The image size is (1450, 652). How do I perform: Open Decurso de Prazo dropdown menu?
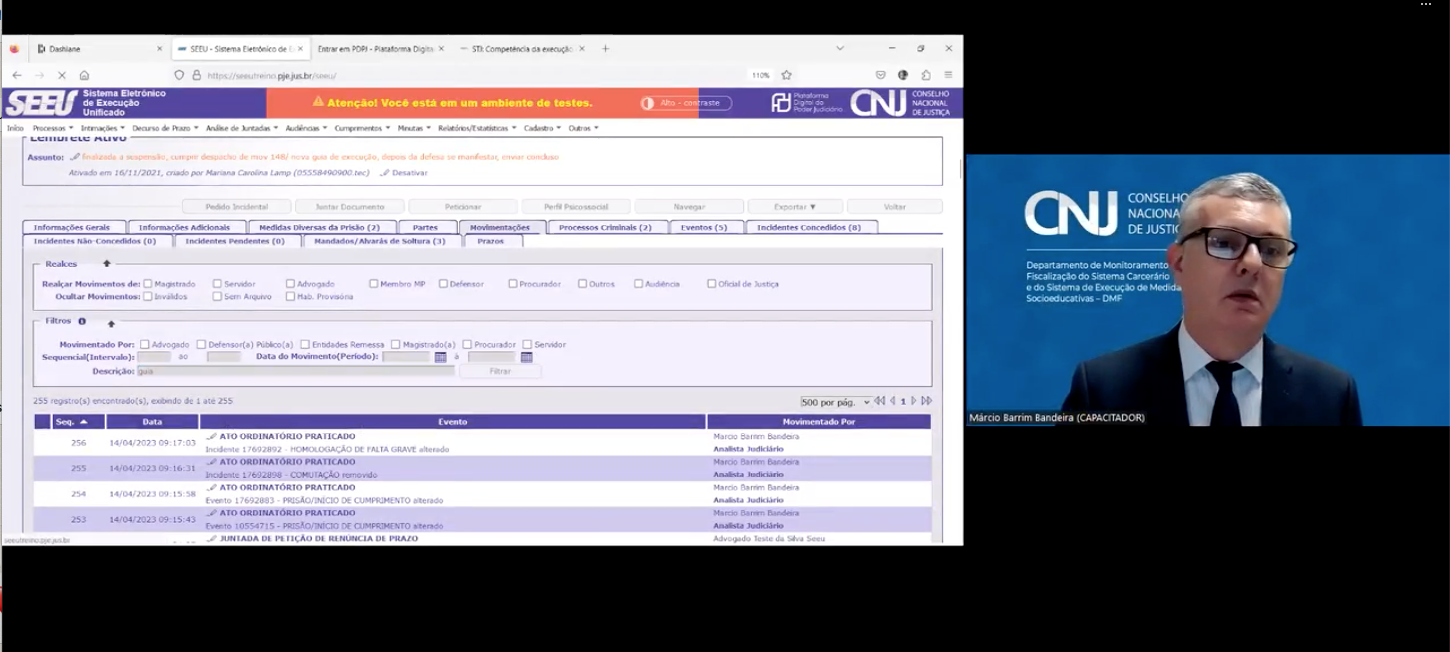point(165,128)
